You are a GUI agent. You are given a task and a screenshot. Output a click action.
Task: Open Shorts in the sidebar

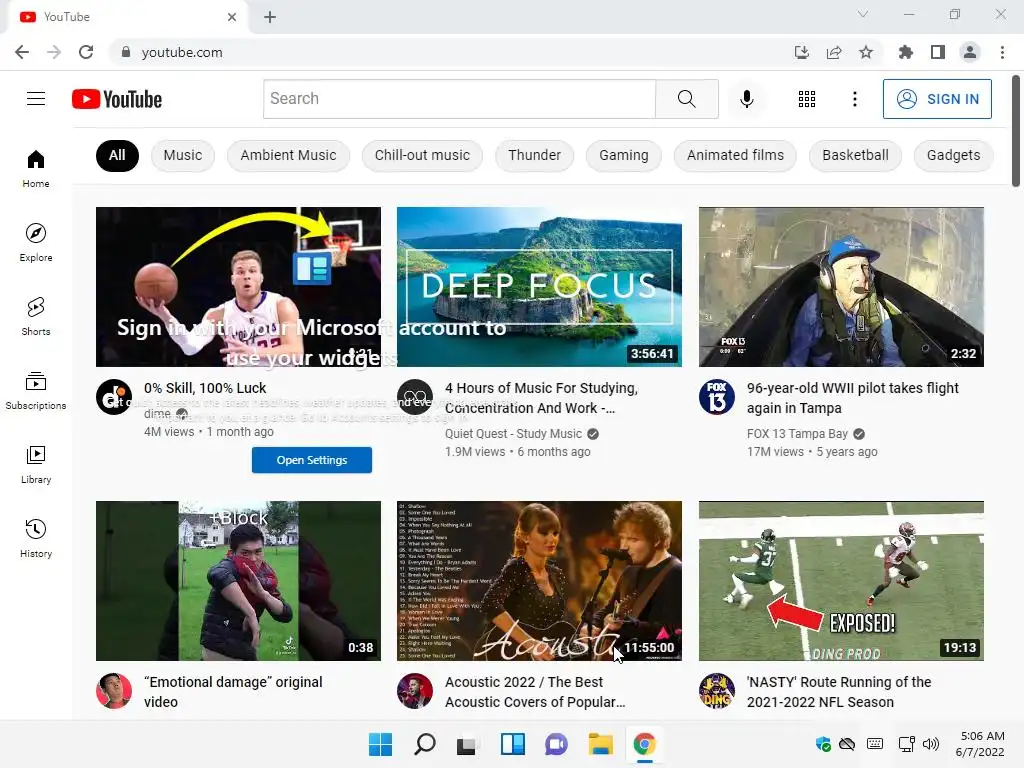coord(36,316)
